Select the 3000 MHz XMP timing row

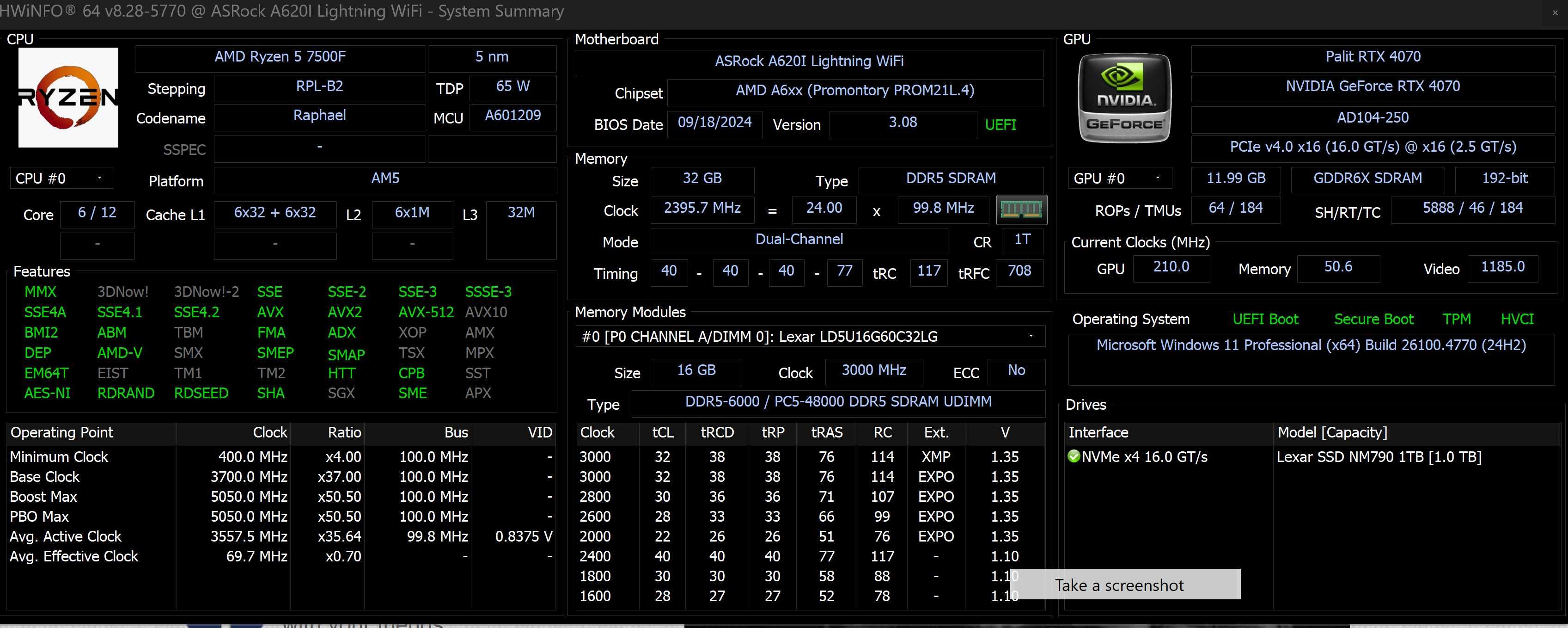[x=810, y=456]
